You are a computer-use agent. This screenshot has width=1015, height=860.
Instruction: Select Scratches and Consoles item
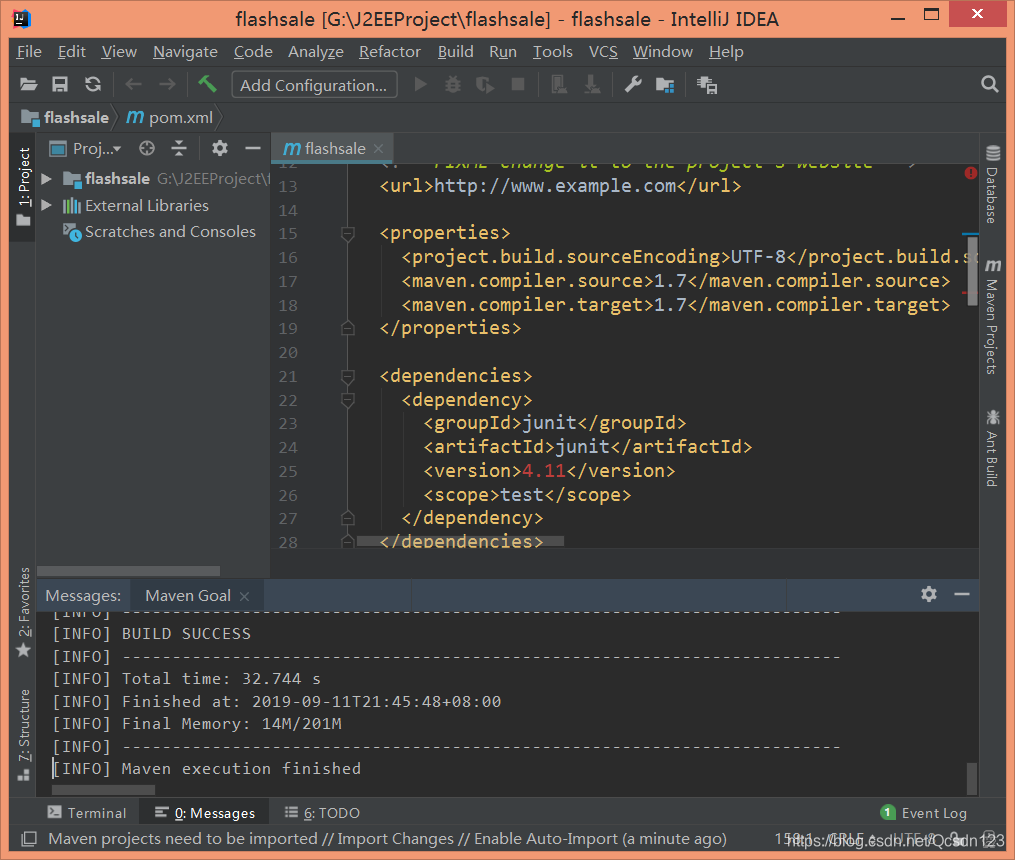(x=170, y=232)
